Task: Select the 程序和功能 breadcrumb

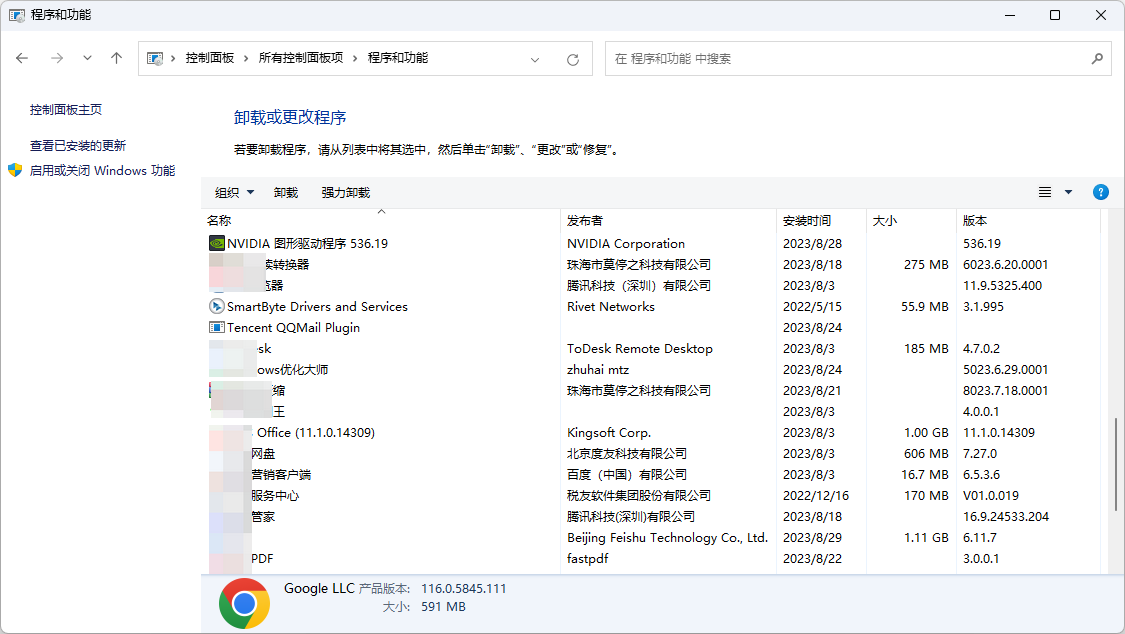Action: pyautogui.click(x=397, y=58)
